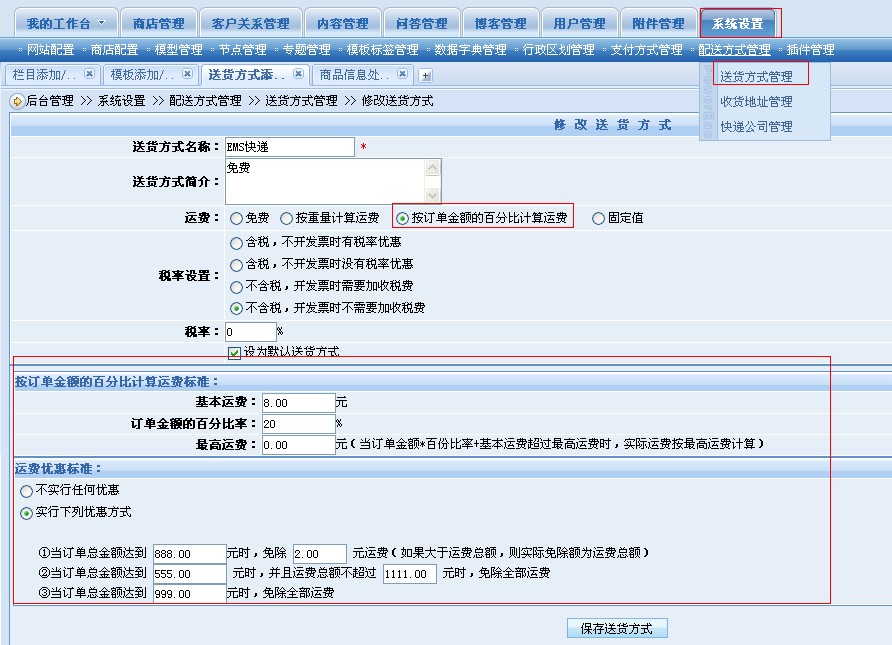
Task: Click the 基本运费 input field
Action: point(298,403)
